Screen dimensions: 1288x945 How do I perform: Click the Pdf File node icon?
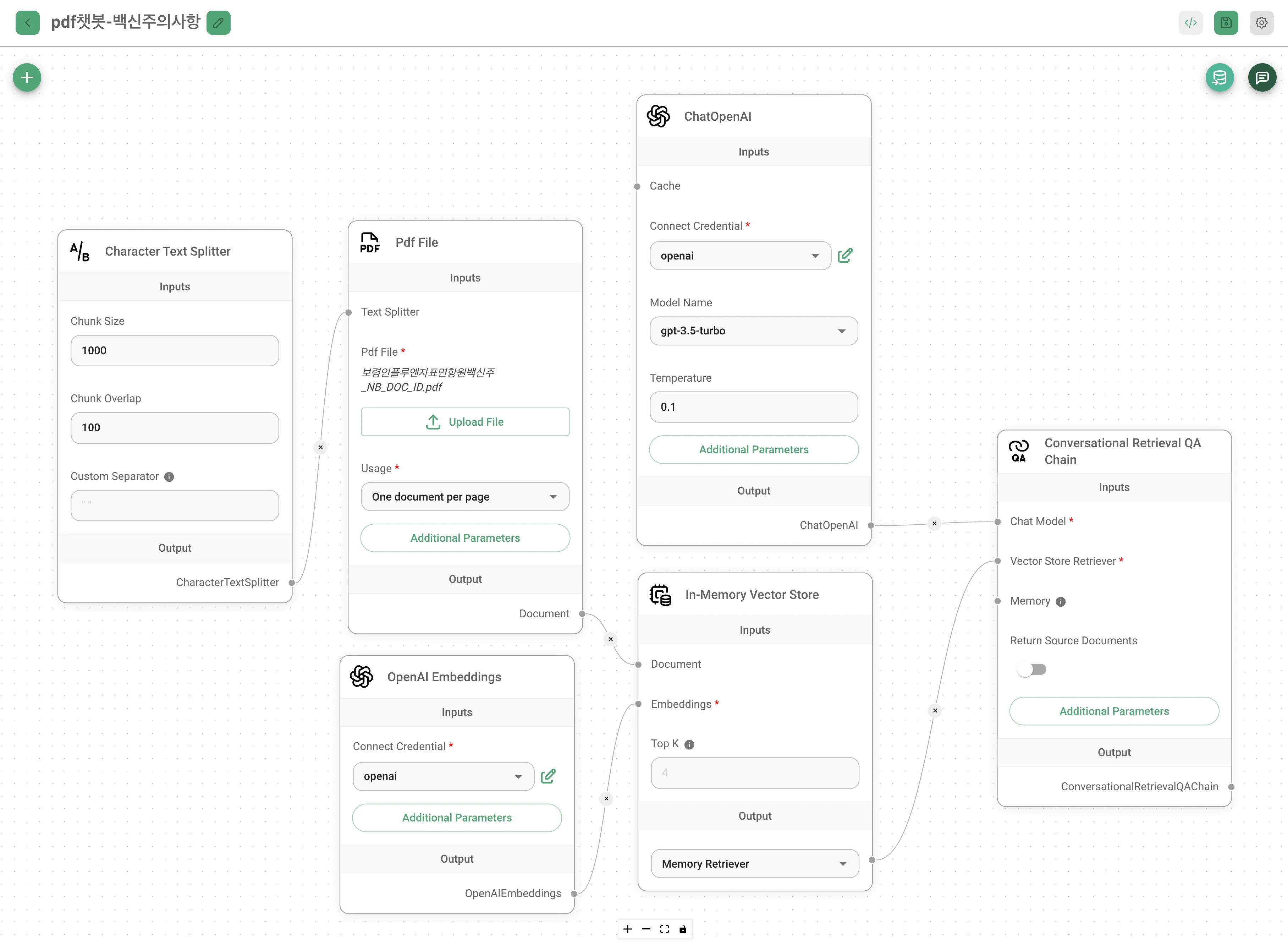pos(370,242)
